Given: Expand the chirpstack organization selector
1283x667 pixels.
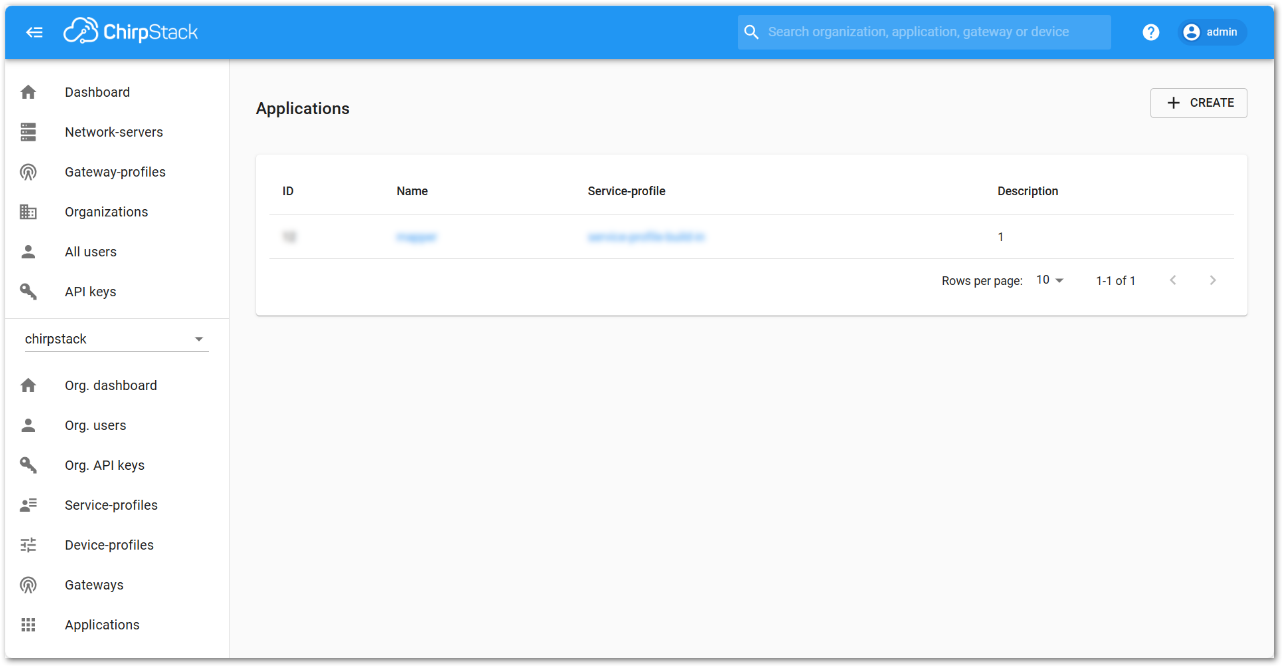Looking at the screenshot, I should tap(199, 338).
